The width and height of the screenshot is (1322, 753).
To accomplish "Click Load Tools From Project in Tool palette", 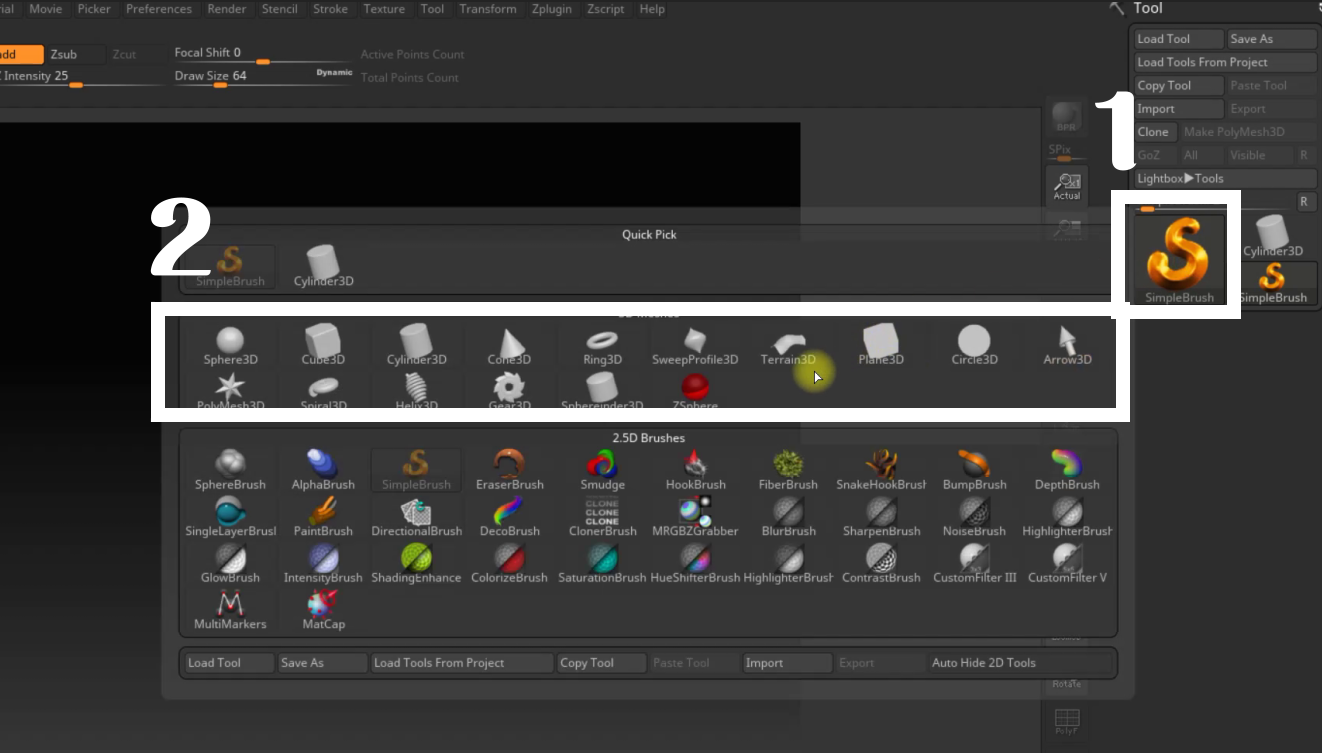I will [1225, 62].
